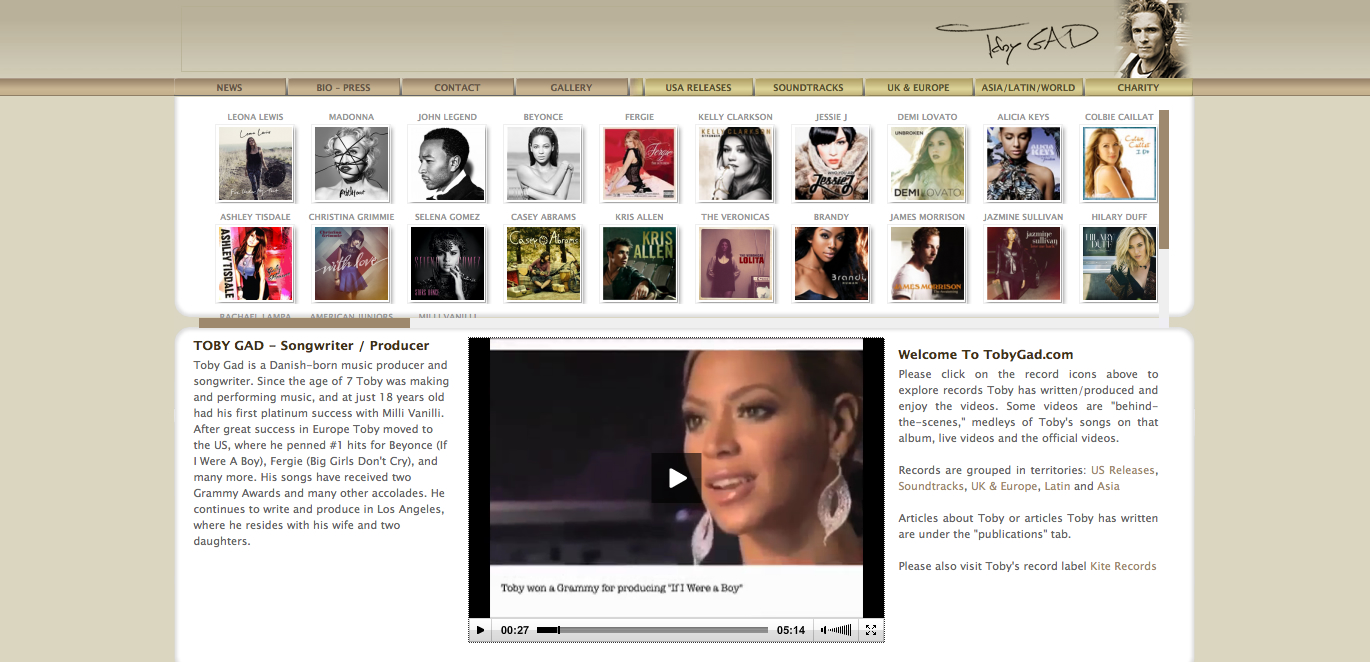This screenshot has width=1370, height=662.
Task: Open the John Legend record icon
Action: [x=448, y=164]
